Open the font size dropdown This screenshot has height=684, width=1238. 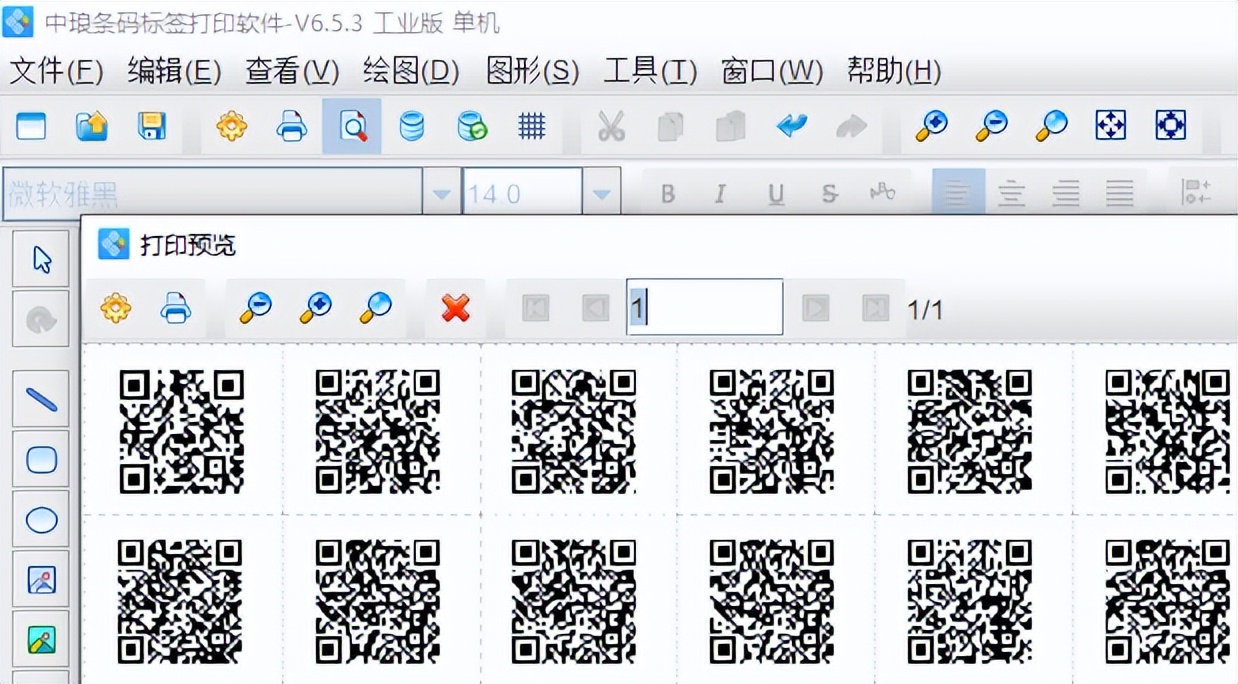tap(601, 193)
